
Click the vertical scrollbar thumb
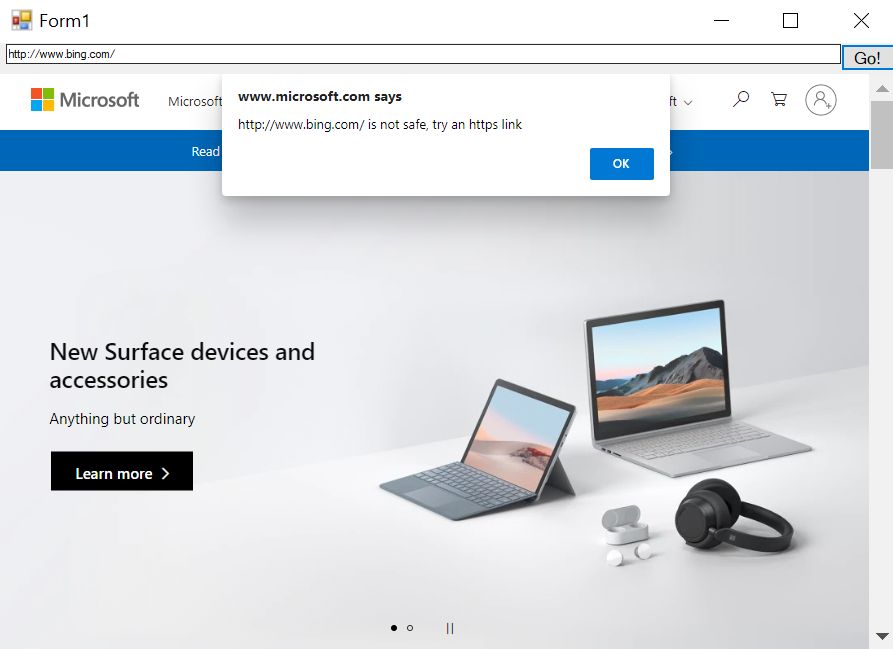pyautogui.click(x=882, y=135)
